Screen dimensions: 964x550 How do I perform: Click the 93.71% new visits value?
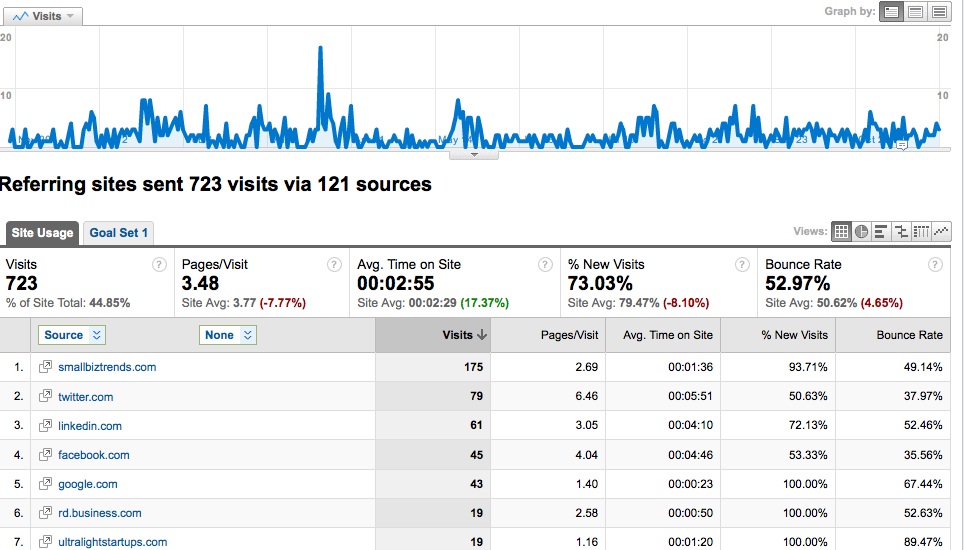808,367
